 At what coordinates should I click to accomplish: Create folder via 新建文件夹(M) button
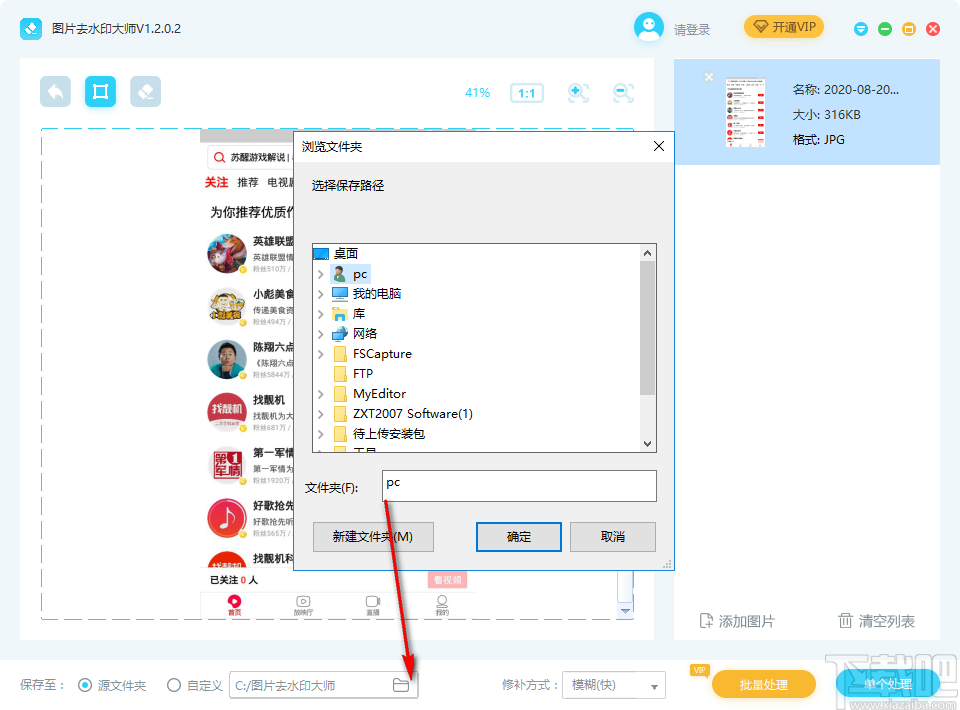[x=373, y=537]
